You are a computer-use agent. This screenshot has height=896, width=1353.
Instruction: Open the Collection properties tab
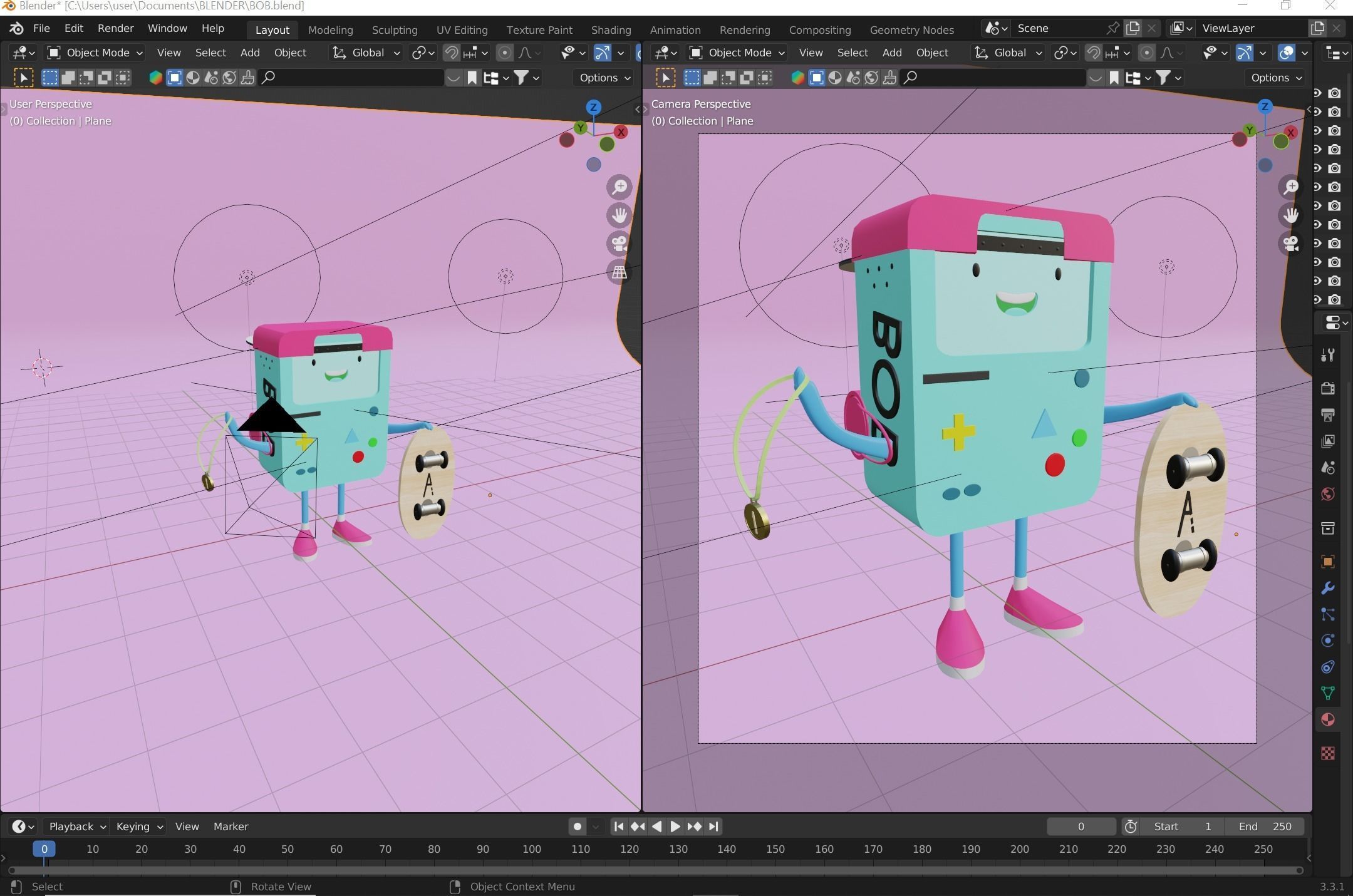(x=1328, y=528)
